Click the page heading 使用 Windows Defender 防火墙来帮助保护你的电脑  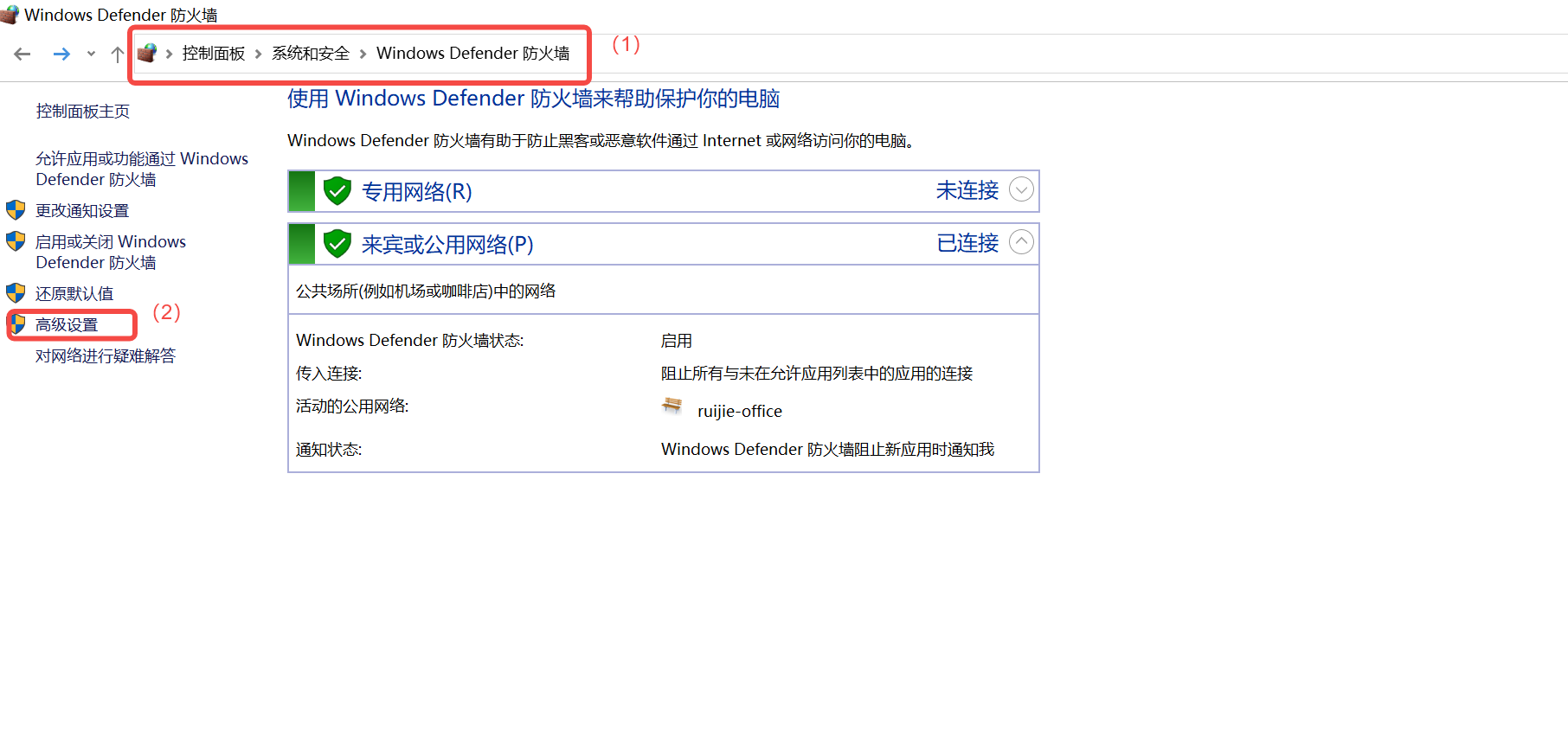click(x=534, y=99)
